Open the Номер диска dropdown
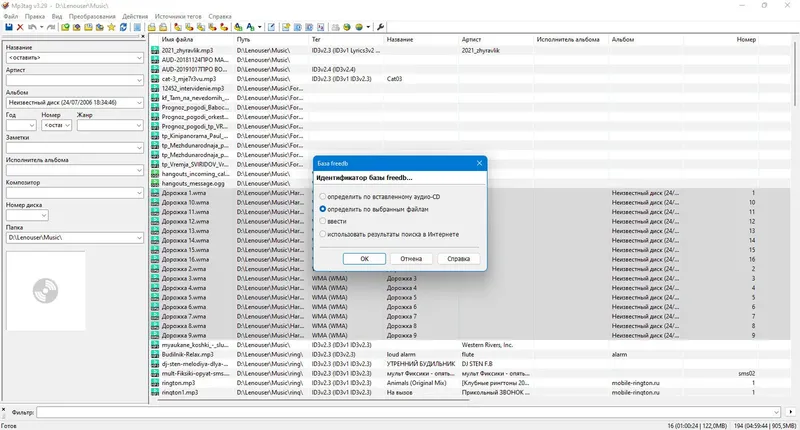800x430 pixels. (x=44, y=215)
